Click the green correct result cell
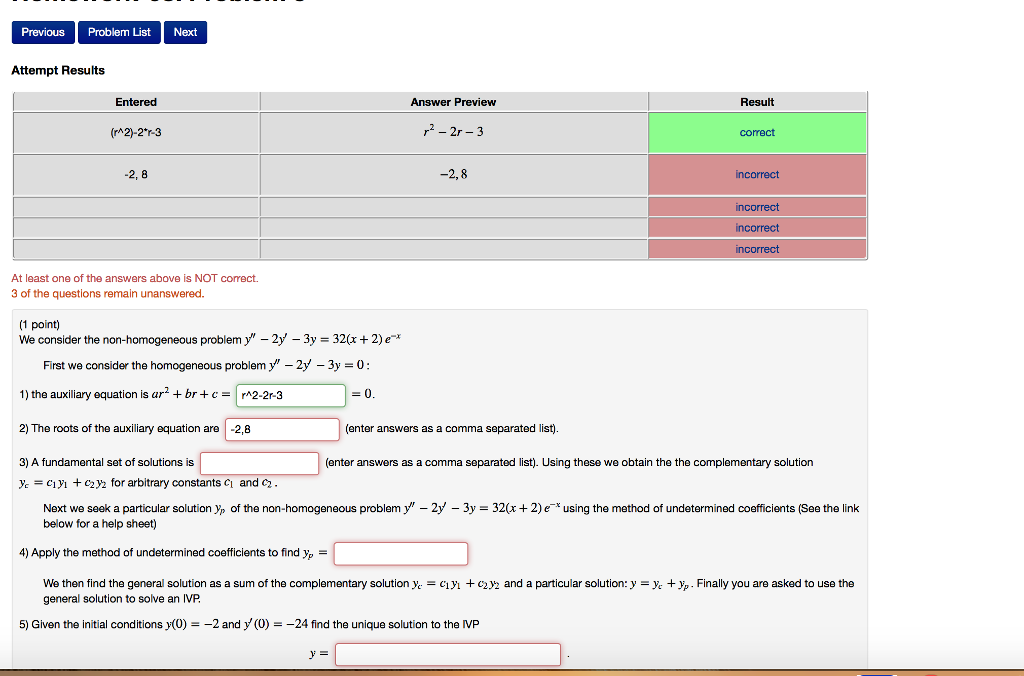The image size is (1024, 676). tap(757, 132)
